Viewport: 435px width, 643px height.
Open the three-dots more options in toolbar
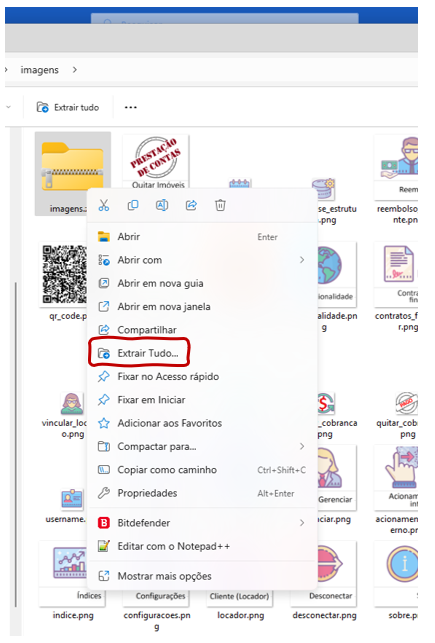tap(130, 107)
